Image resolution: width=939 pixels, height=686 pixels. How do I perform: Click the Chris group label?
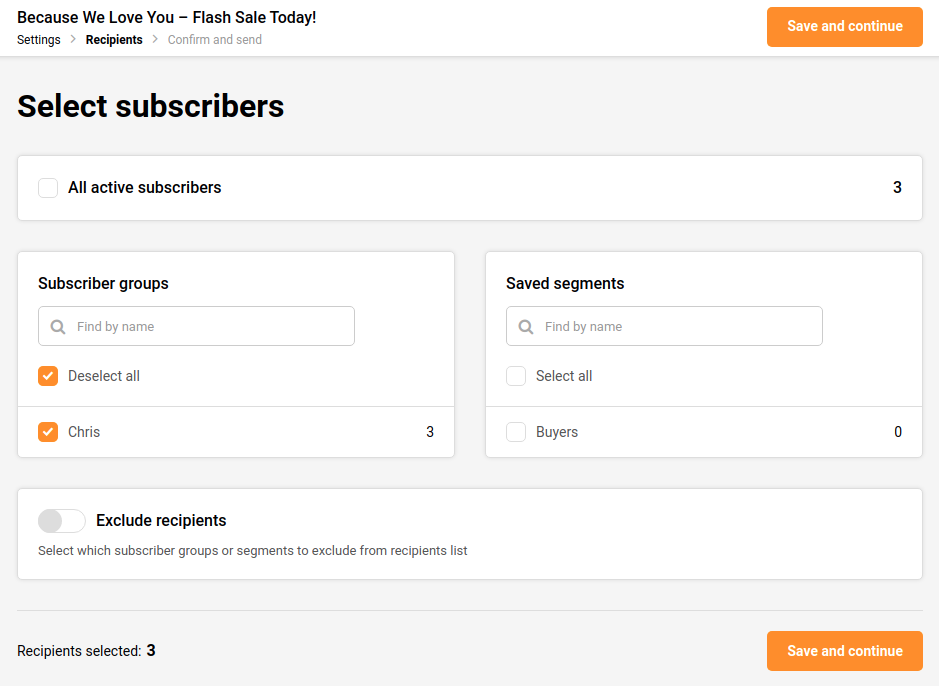click(84, 432)
